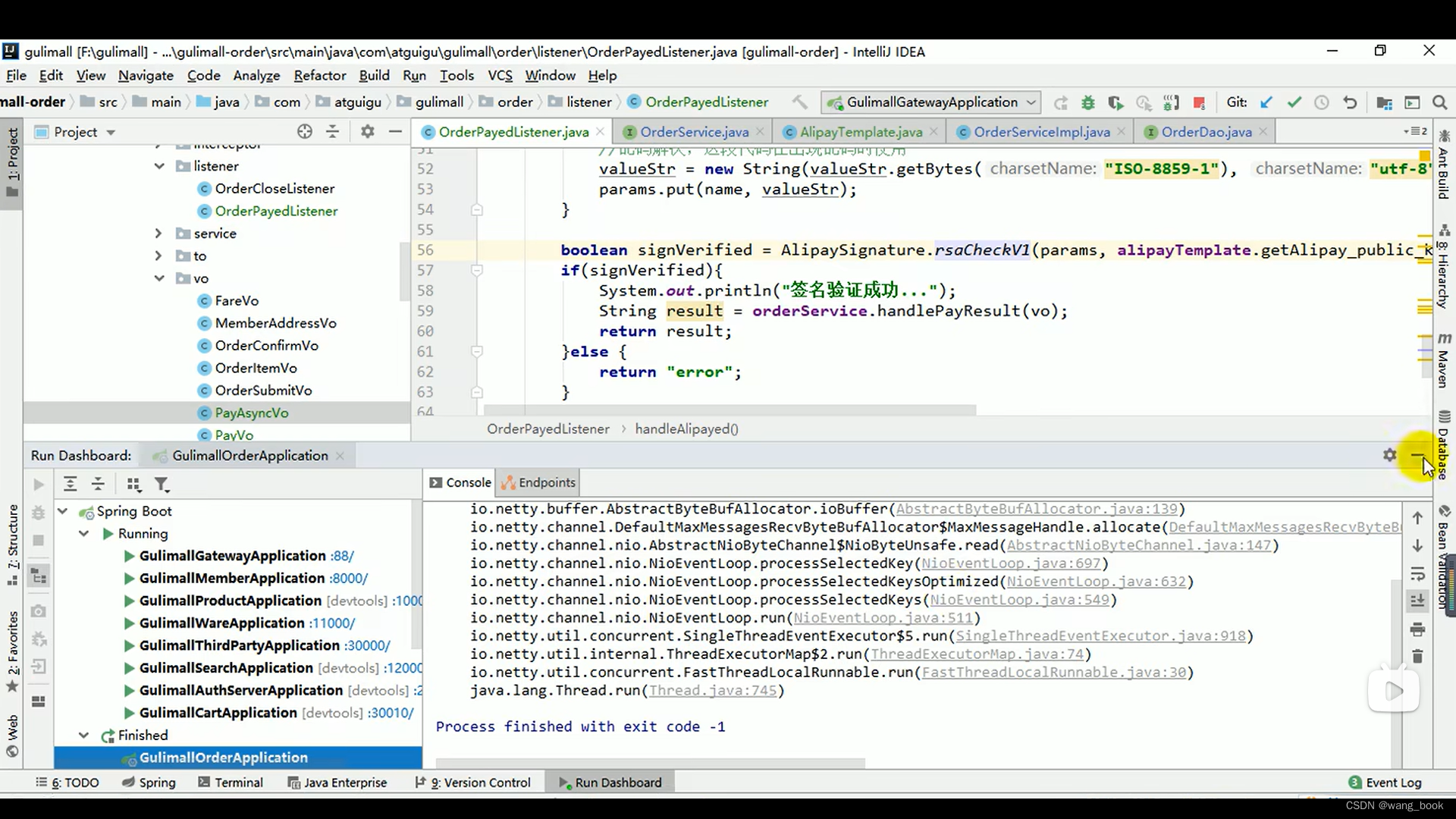This screenshot has height=819, width=1456.
Task: Open the GulimallGatewayApplication run configuration dropdown
Action: 932,102
